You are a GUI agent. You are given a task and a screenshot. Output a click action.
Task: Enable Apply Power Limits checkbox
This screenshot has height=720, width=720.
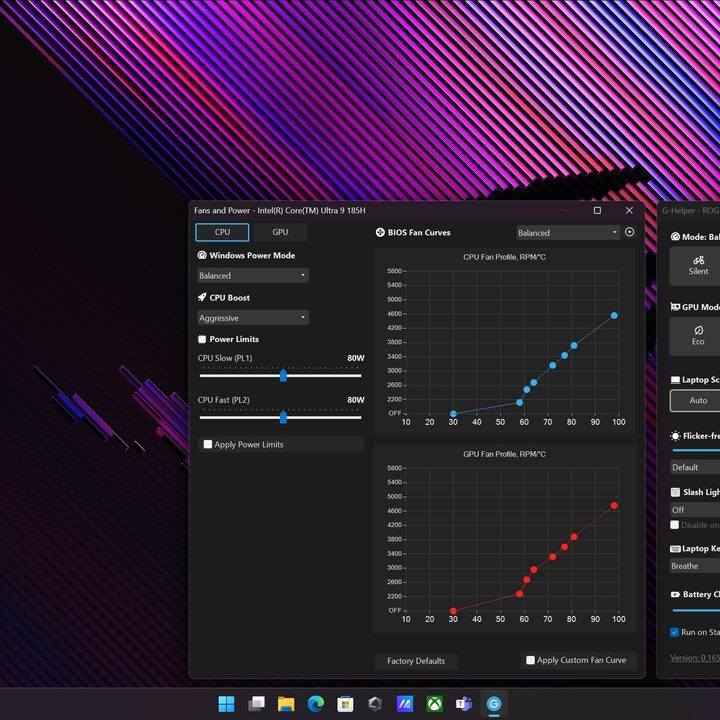pos(208,444)
